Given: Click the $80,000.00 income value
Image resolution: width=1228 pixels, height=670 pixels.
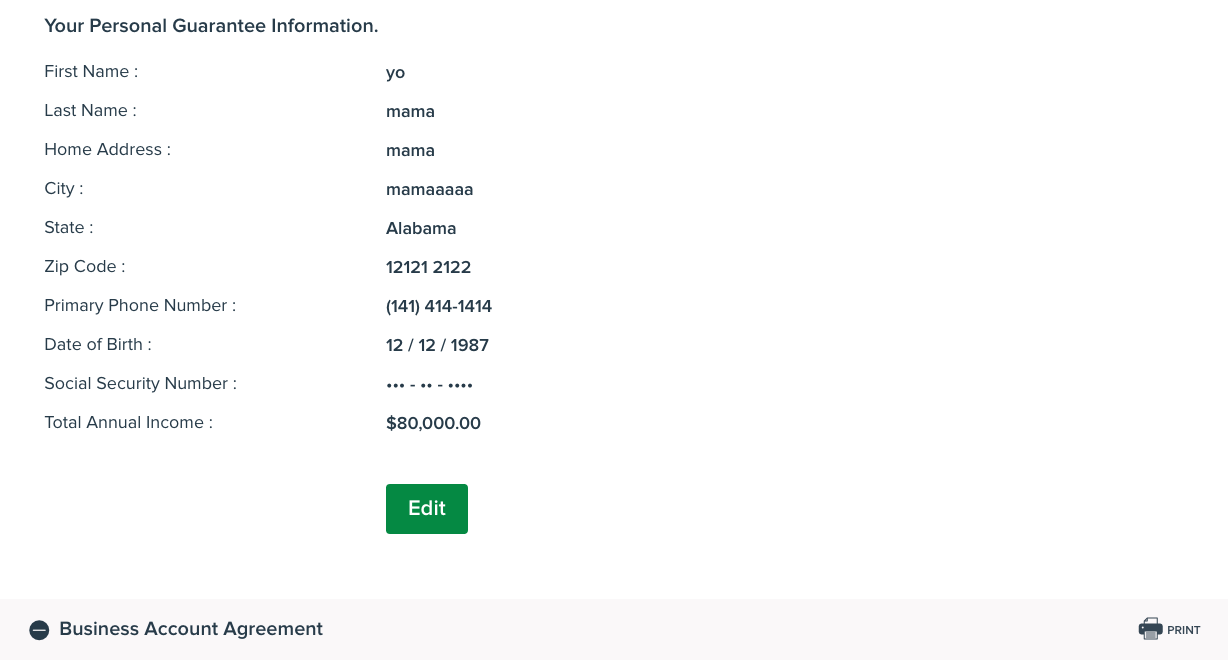Looking at the screenshot, I should pyautogui.click(x=433, y=423).
